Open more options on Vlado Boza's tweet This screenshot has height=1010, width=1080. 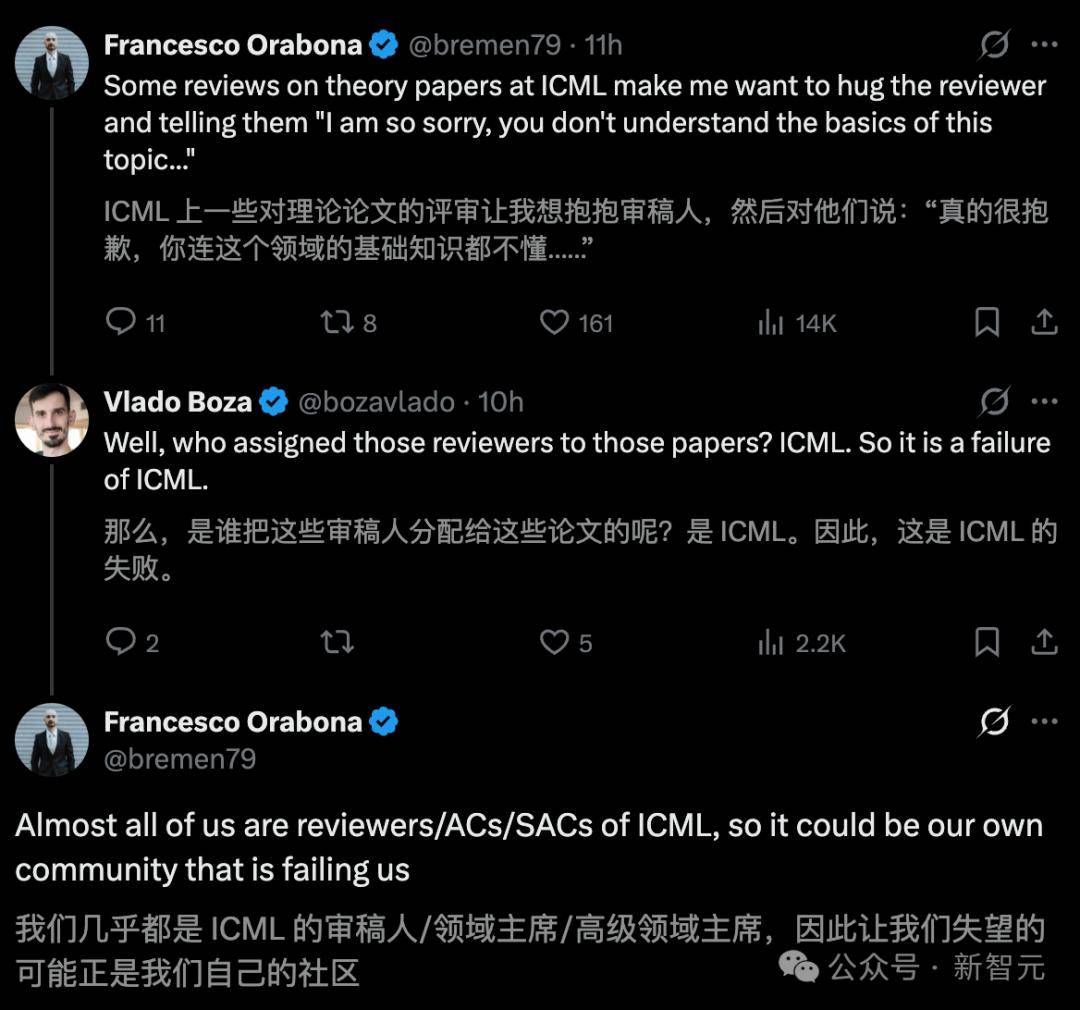tap(1046, 401)
